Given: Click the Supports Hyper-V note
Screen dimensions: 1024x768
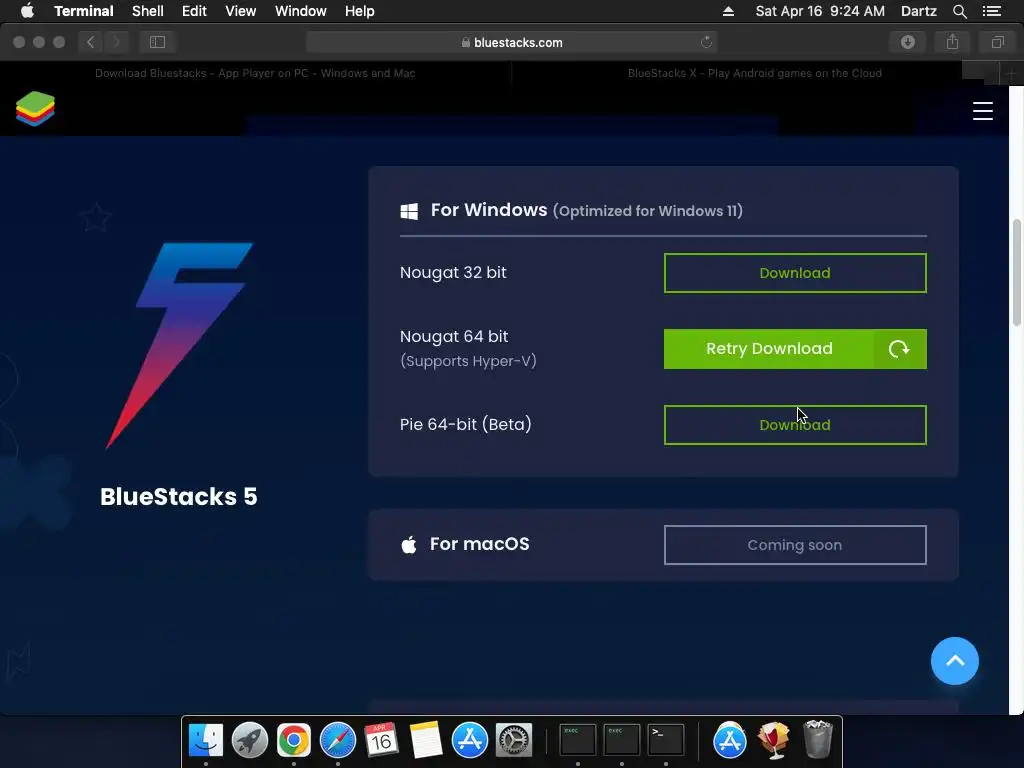Looking at the screenshot, I should tap(468, 361).
